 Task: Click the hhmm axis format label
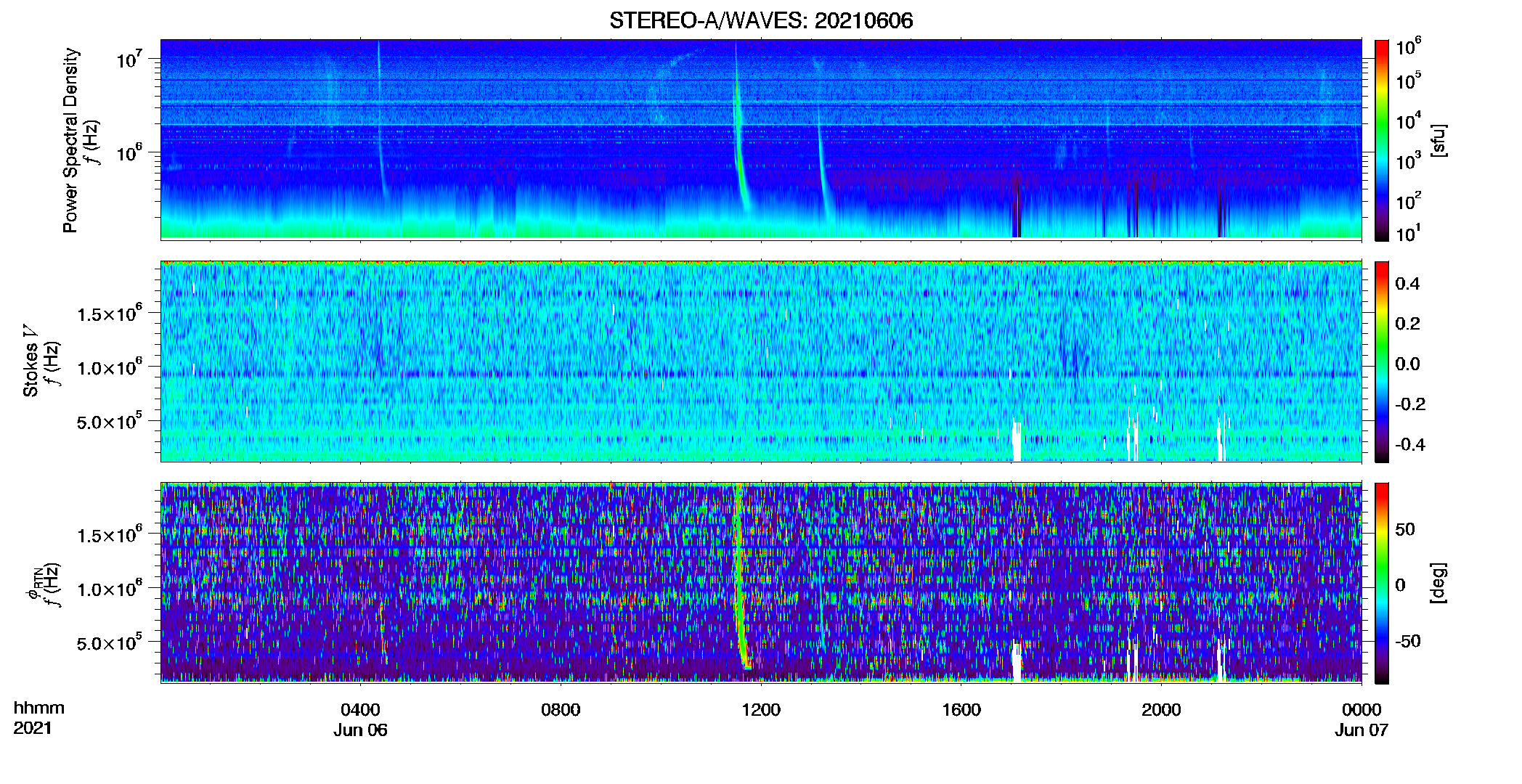click(x=39, y=708)
